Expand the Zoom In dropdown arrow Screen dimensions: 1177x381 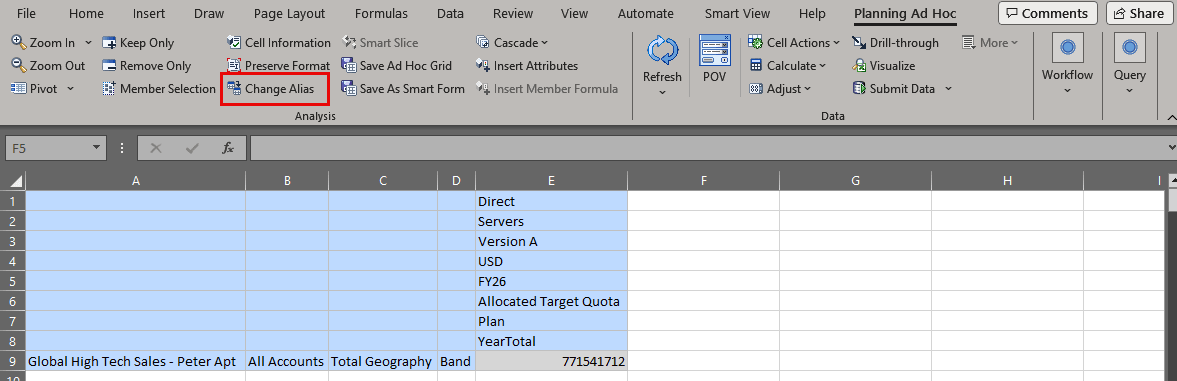click(x=89, y=43)
